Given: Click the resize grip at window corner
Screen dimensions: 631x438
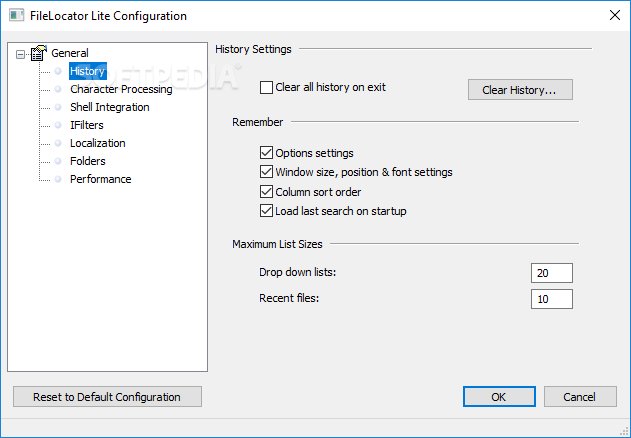Looking at the screenshot, I should tap(624, 431).
